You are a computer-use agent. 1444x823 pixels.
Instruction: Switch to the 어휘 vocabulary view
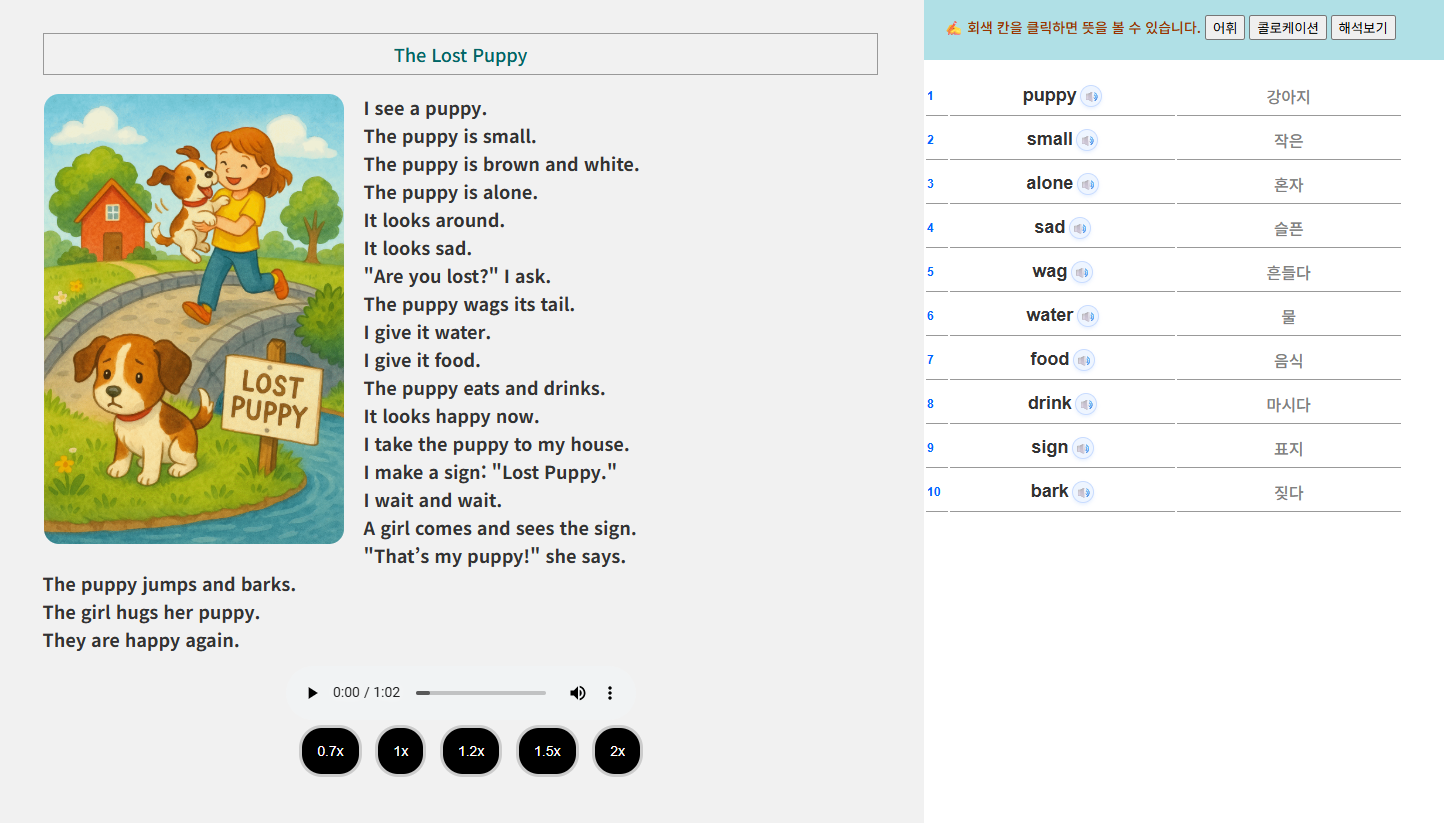(x=1224, y=28)
